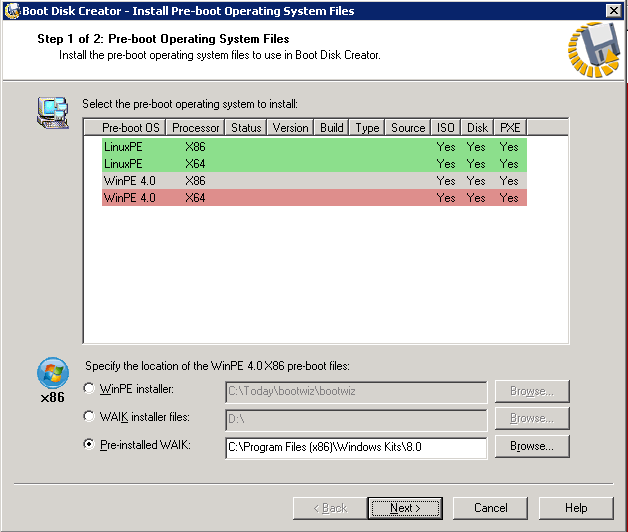This screenshot has width=628, height=532.
Task: Select the WinPE installer radio option
Action: pyautogui.click(x=89, y=388)
